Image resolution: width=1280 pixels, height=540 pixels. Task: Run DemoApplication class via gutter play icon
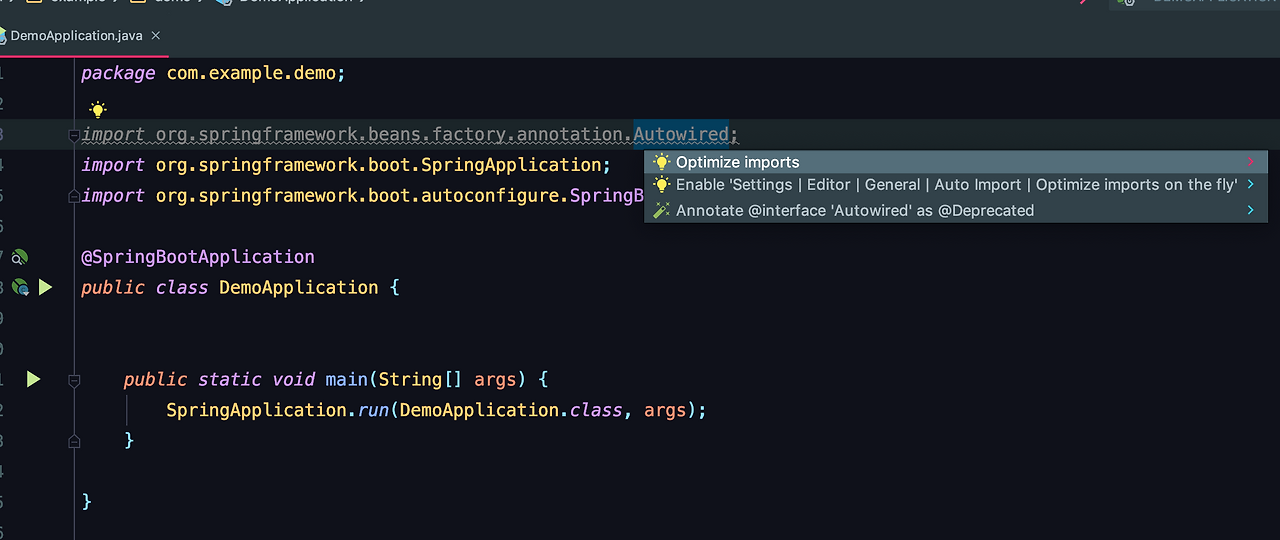45,288
